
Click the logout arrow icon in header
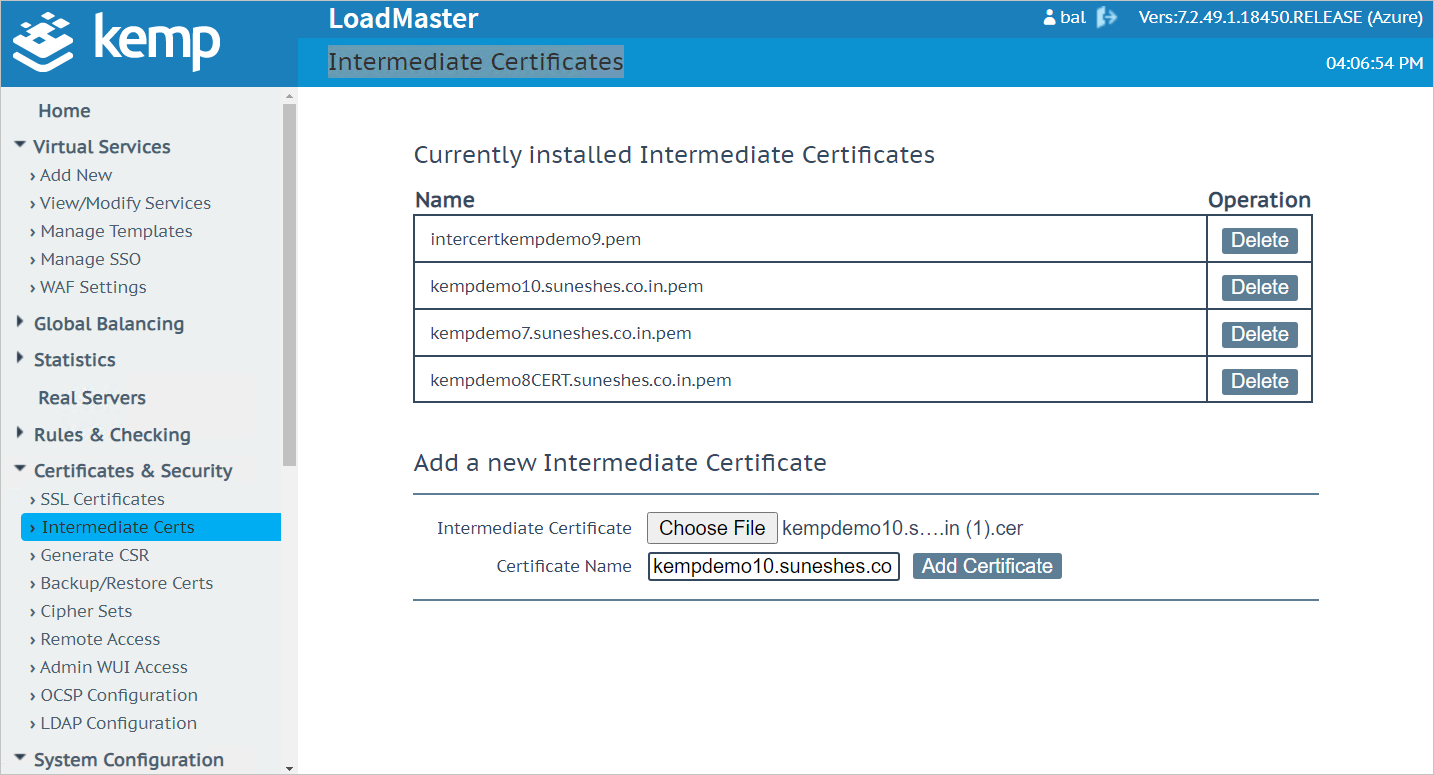point(1107,17)
